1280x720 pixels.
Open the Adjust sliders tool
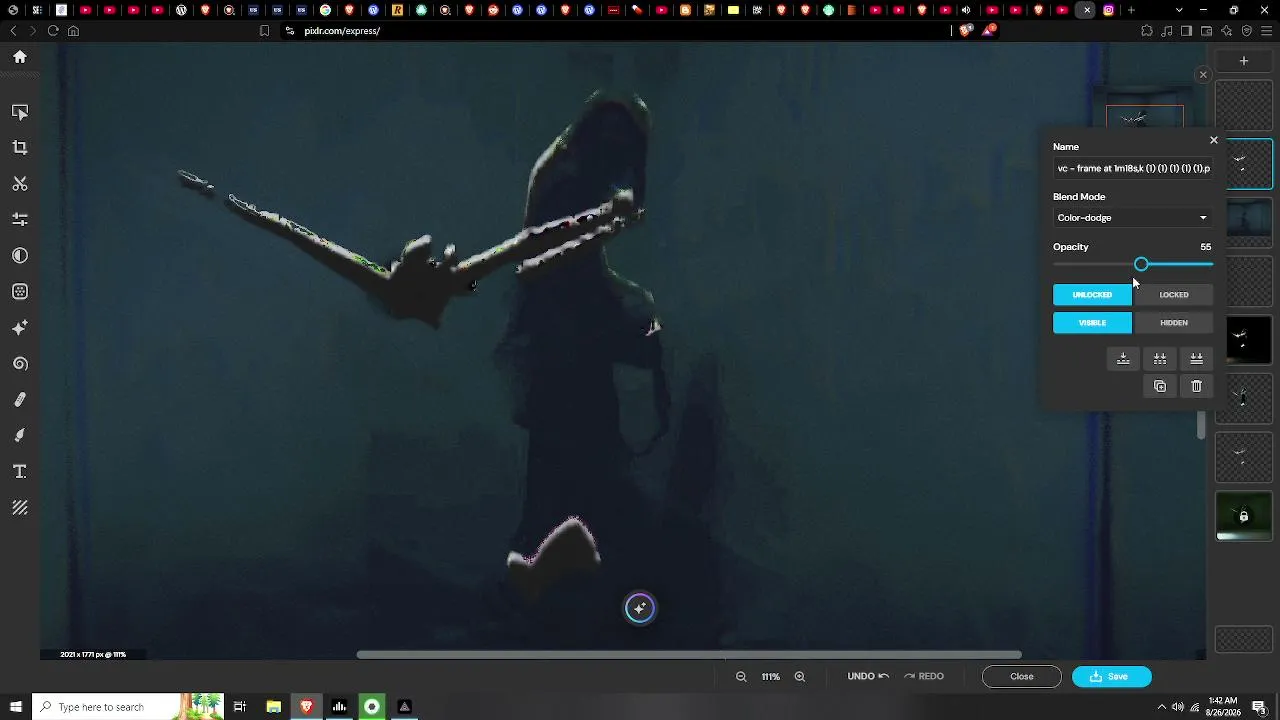pos(20,220)
